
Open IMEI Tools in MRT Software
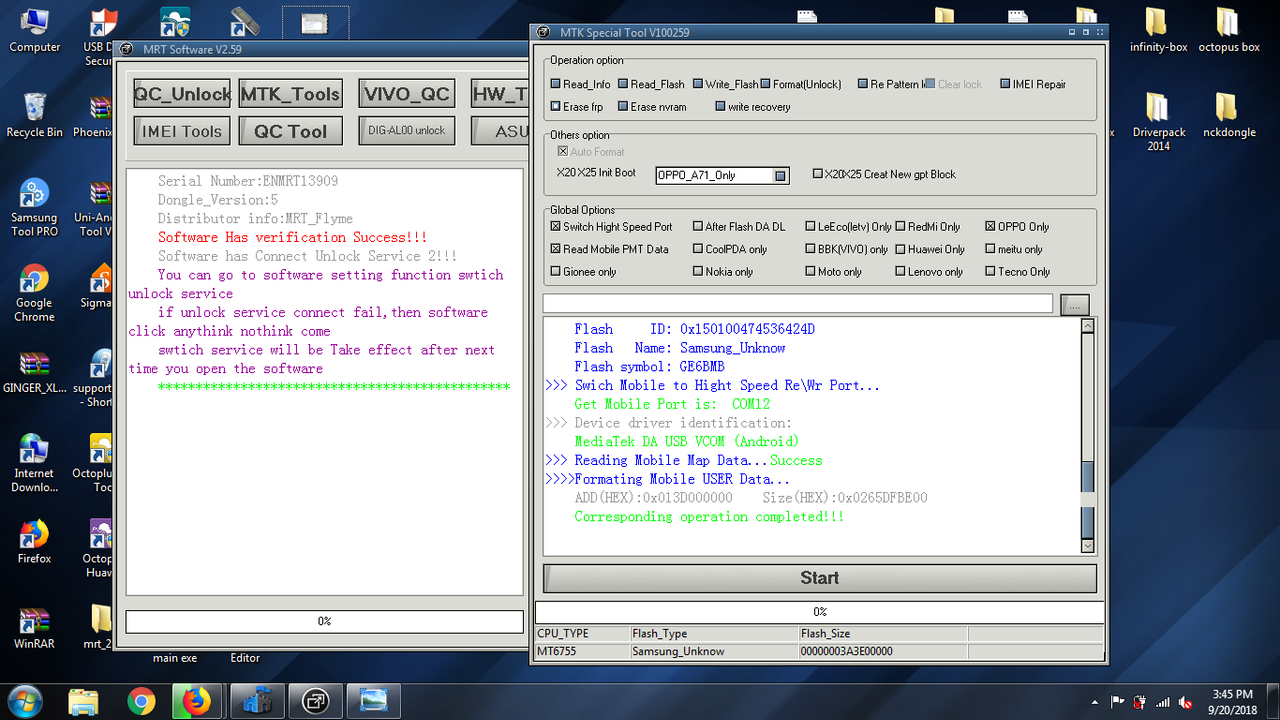tap(182, 131)
